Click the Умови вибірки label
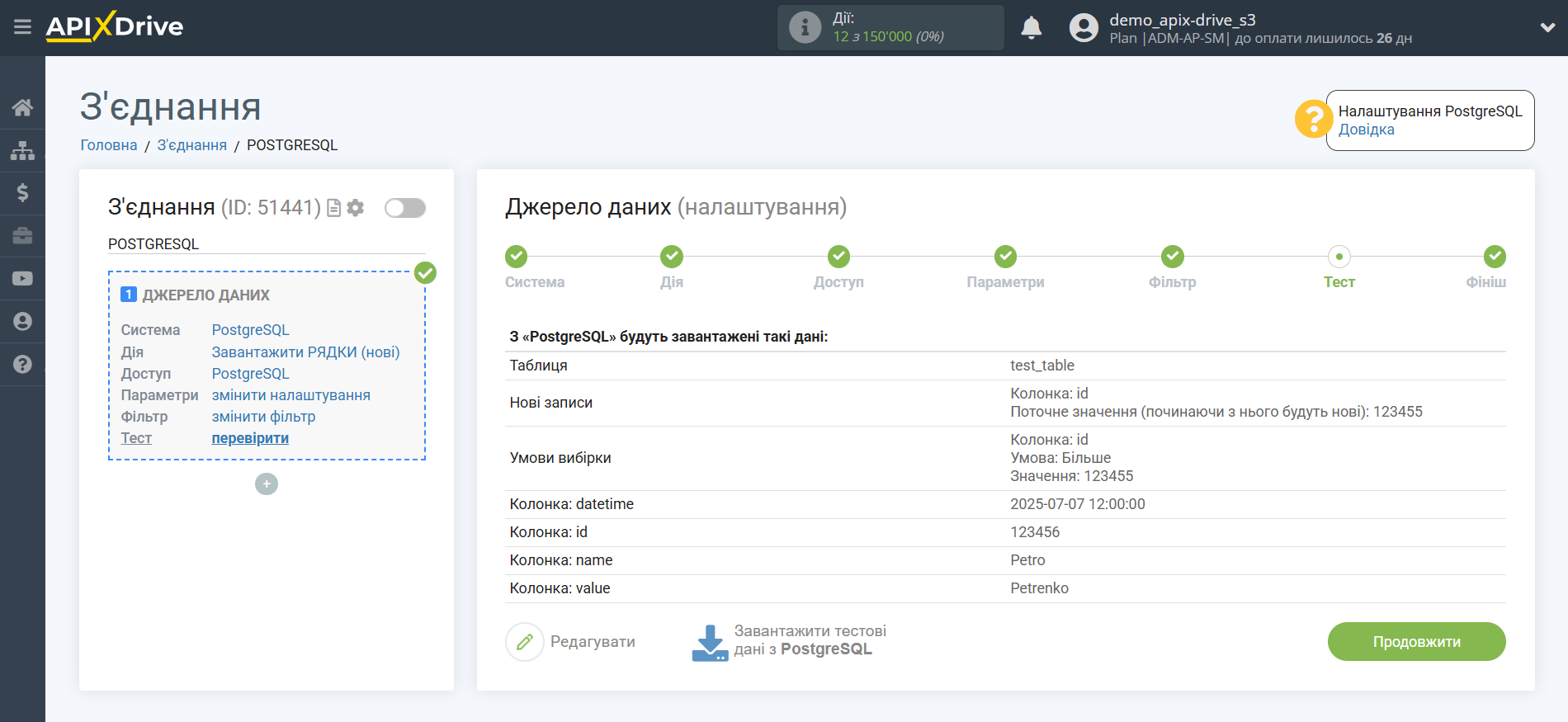This screenshot has width=1568, height=722. pyautogui.click(x=560, y=458)
